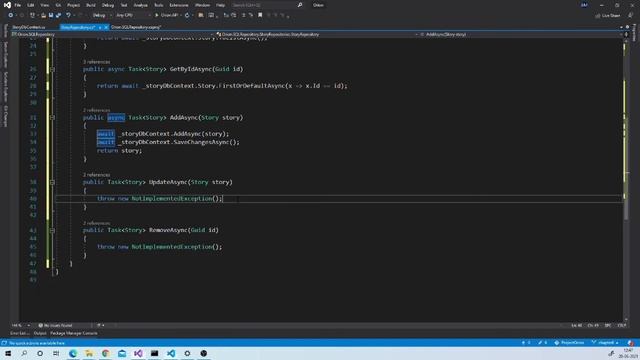Screen dimensions: 640x360
Task: Click the vertical scrollbar of the editor
Action: click(x=626, y=180)
